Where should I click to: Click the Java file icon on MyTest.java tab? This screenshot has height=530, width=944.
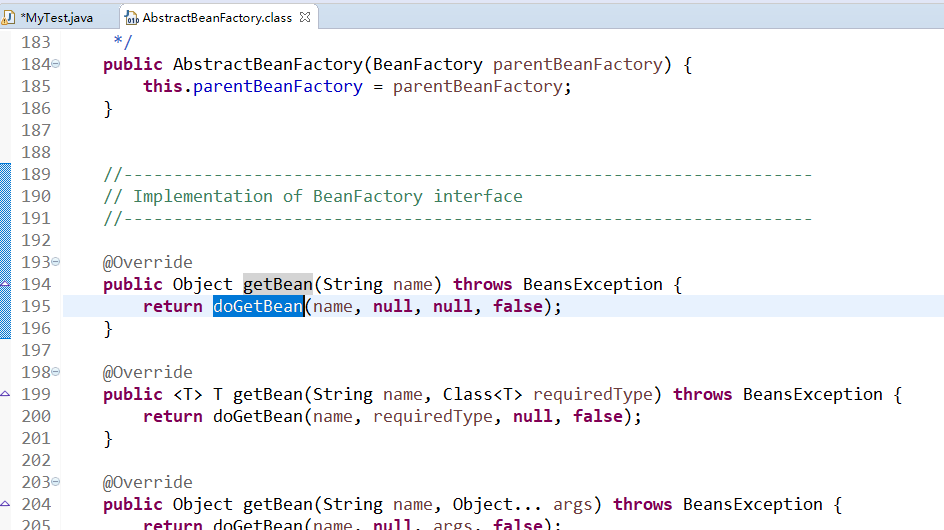point(8,17)
